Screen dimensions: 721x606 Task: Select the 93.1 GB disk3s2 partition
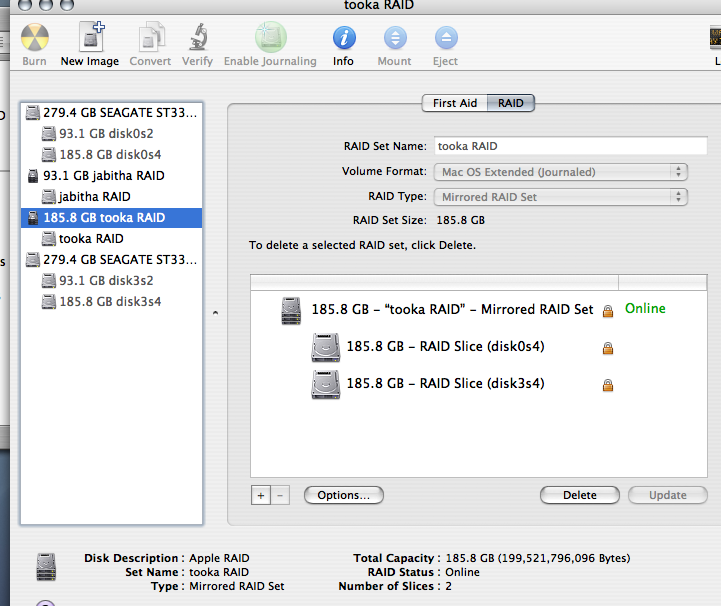(111, 280)
